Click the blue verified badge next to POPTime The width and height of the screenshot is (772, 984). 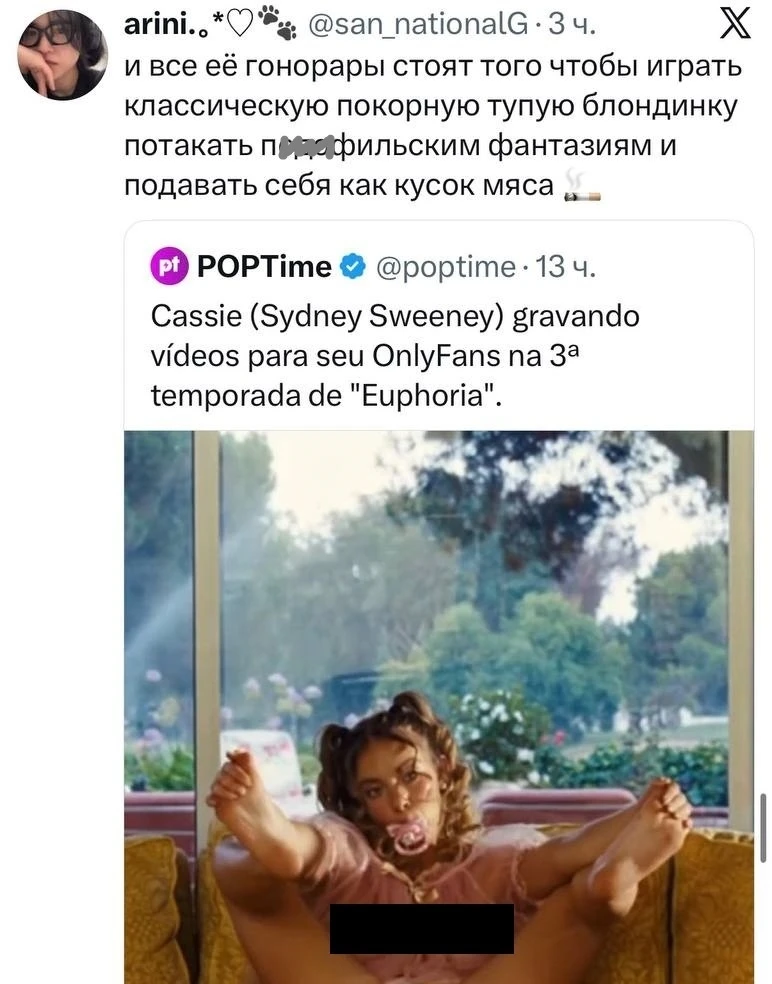(x=352, y=266)
